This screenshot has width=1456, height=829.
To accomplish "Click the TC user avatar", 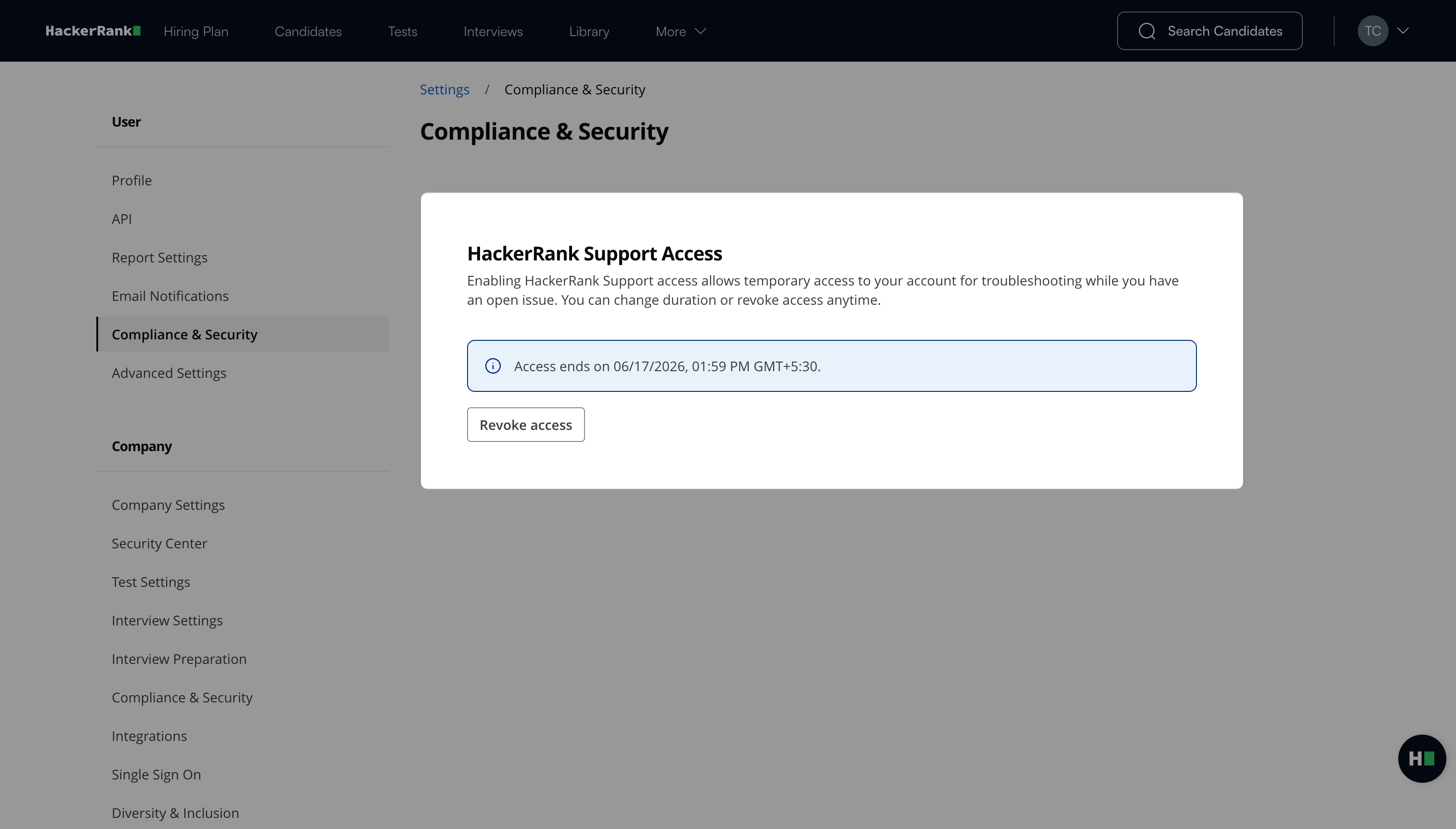I will 1372,31.
